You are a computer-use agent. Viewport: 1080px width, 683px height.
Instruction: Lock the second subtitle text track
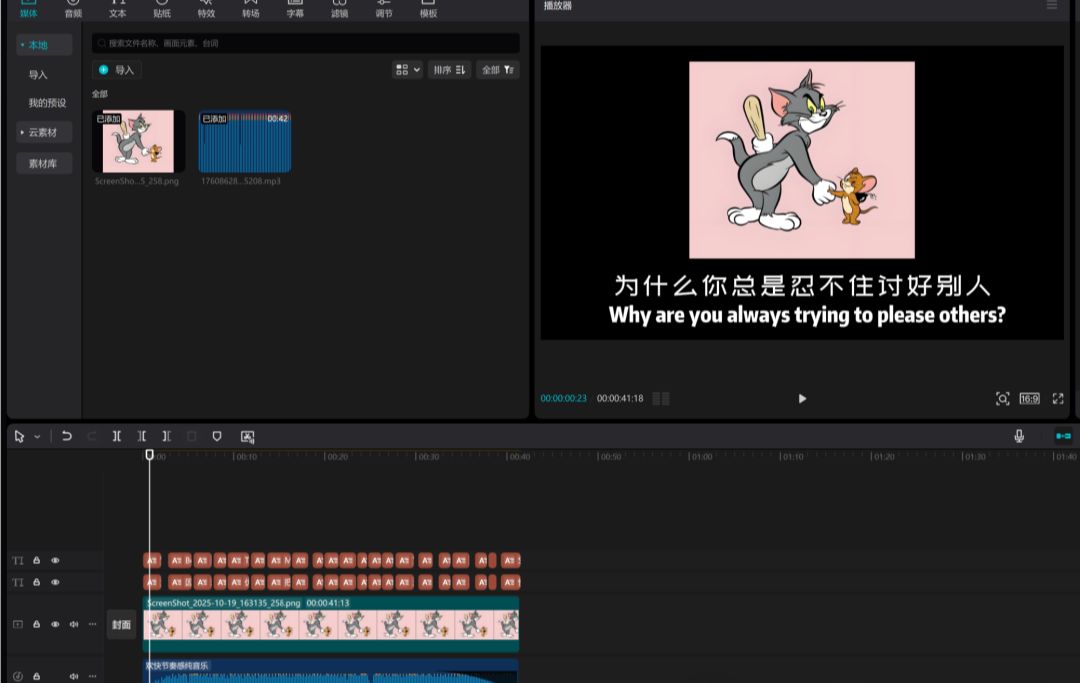[37, 582]
